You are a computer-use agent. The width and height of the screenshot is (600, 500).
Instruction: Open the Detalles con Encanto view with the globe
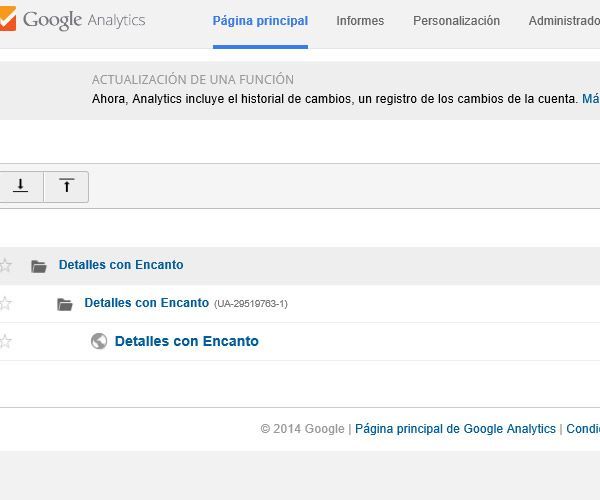pyautogui.click(x=187, y=341)
